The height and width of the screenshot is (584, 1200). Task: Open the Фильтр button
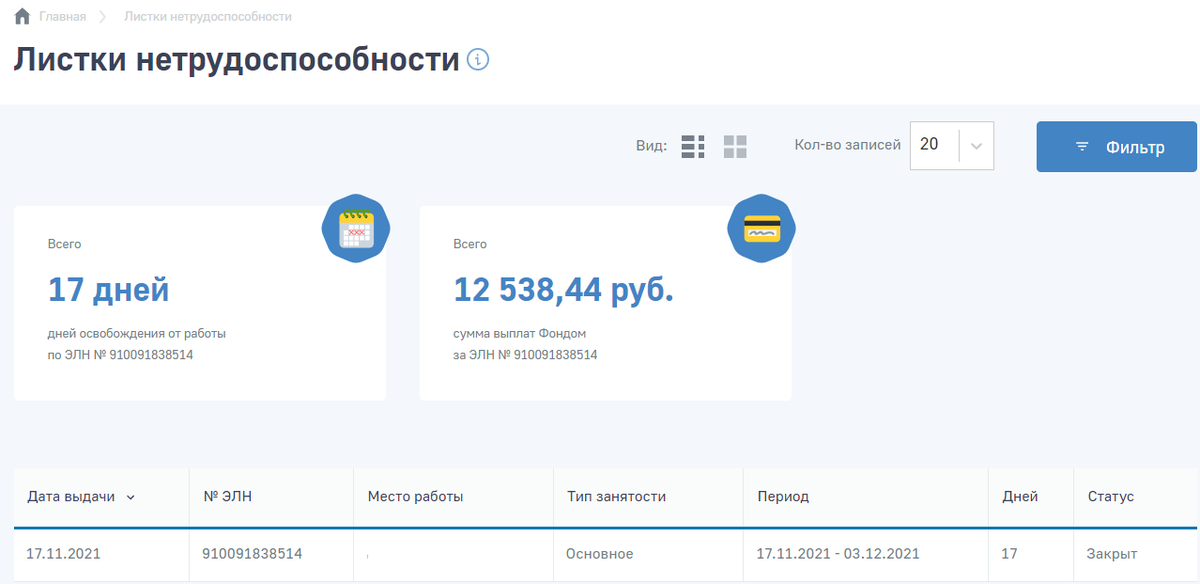[x=1116, y=147]
